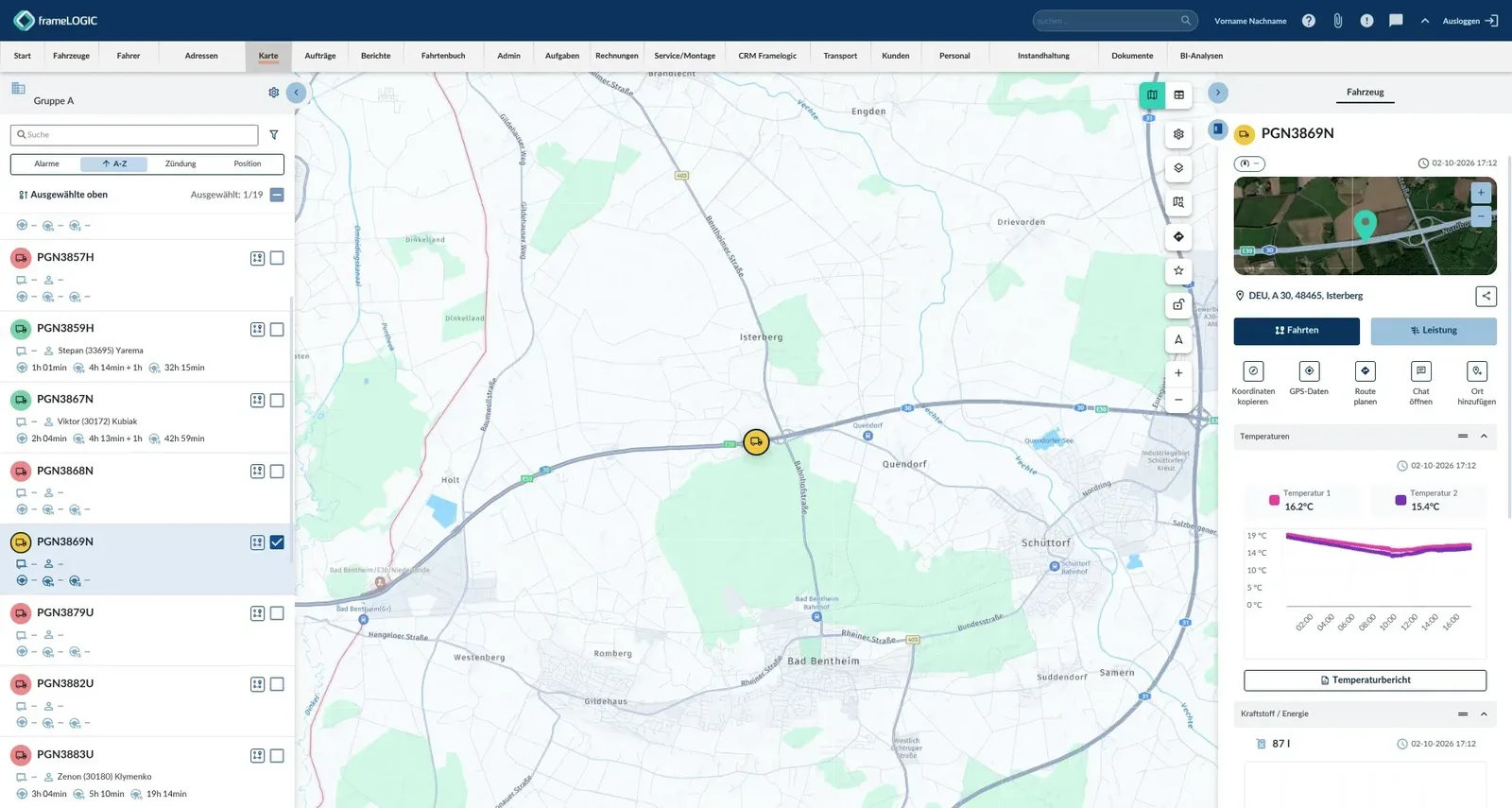This screenshot has height=808, width=1512.
Task: Log out using Auslogen
Action: coord(1470,21)
